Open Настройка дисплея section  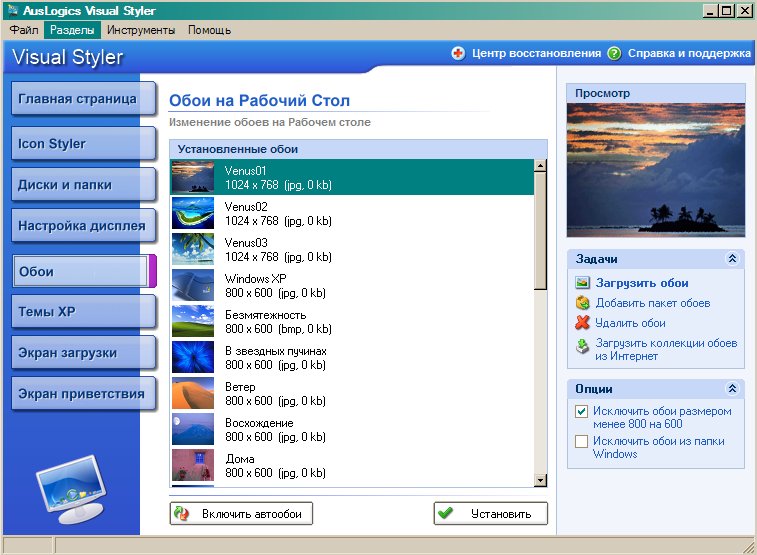(x=83, y=225)
